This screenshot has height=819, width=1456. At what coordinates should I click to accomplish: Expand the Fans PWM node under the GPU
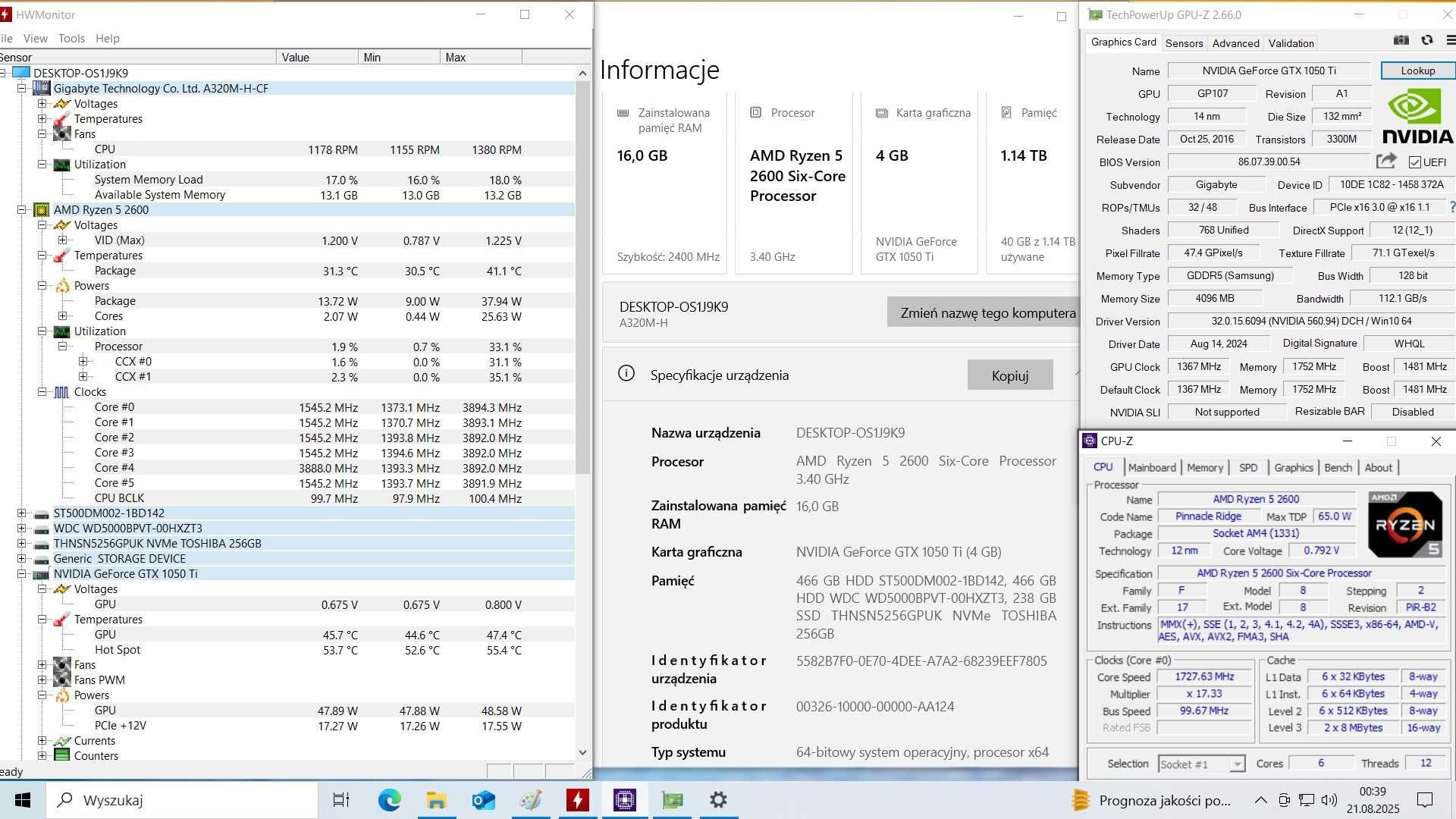coord(42,680)
